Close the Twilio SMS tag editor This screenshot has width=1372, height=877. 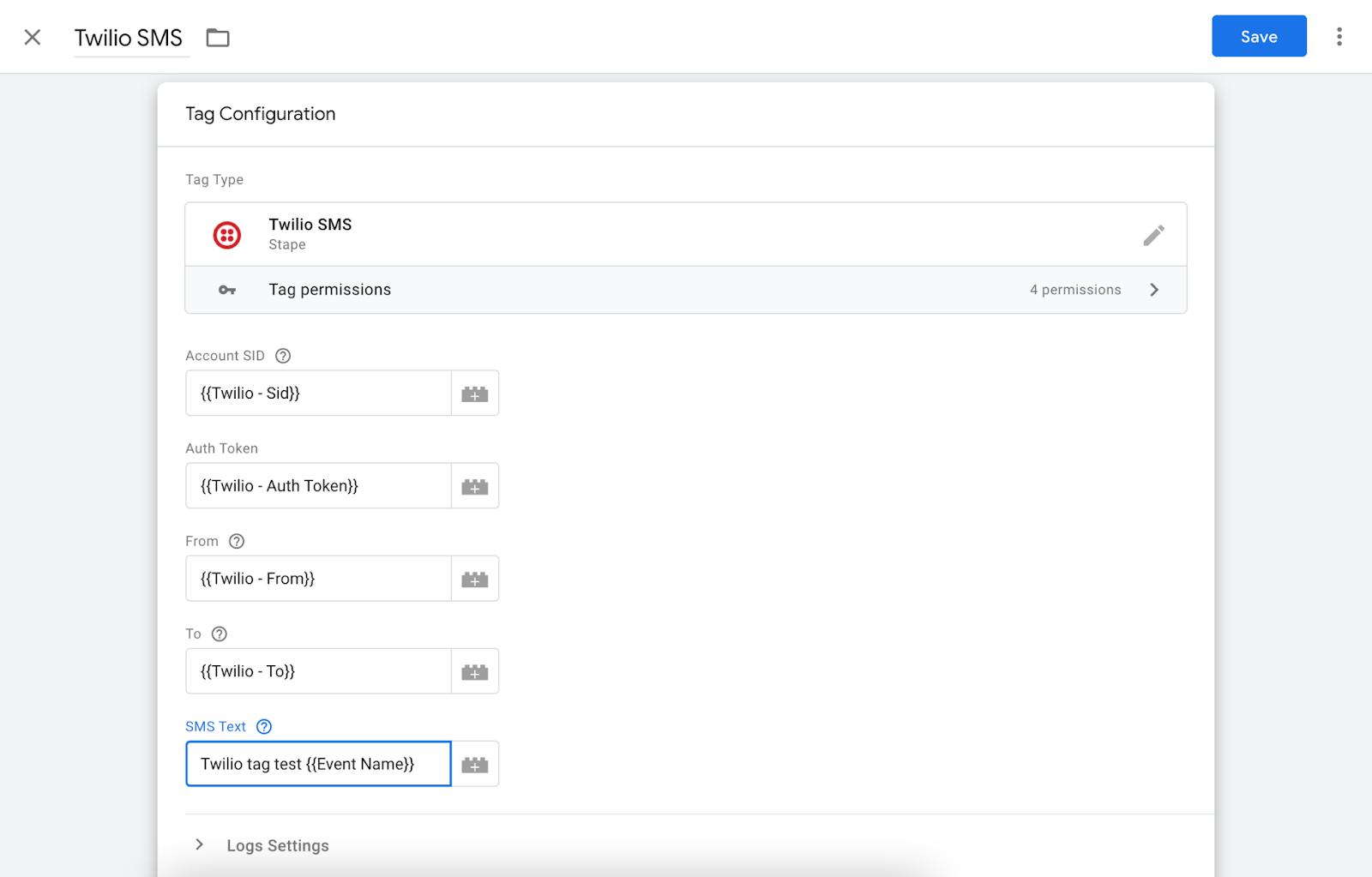[x=33, y=37]
